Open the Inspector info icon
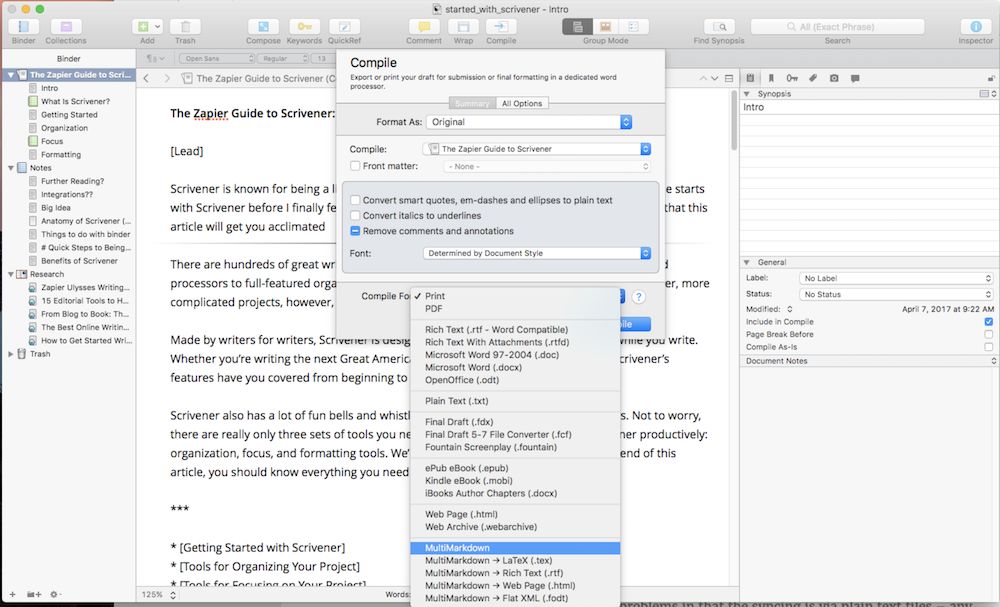 975,27
